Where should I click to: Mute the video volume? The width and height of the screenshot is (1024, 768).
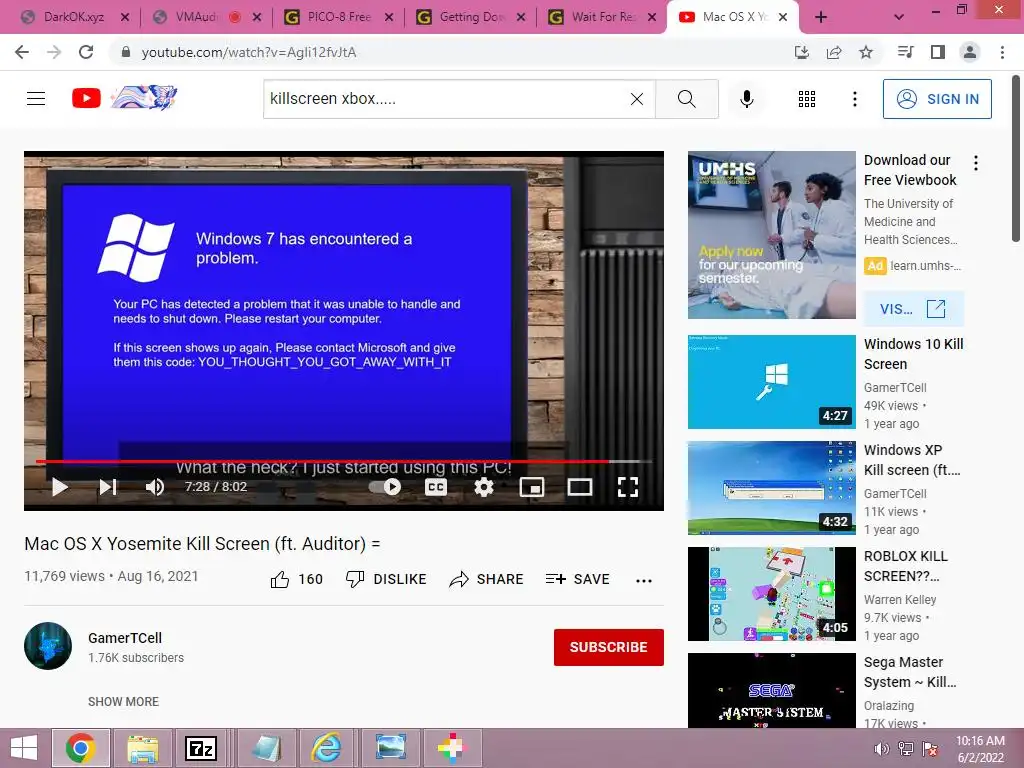click(155, 487)
